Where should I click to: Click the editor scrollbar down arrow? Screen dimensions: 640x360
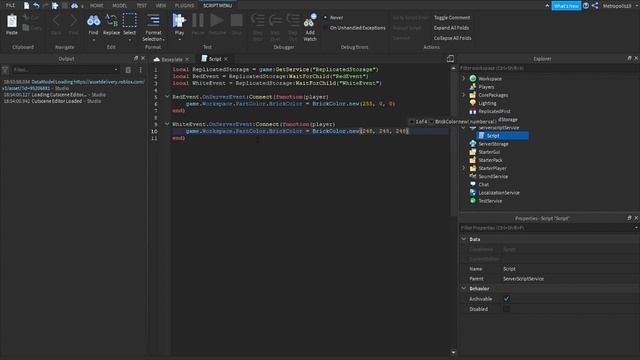(453, 352)
